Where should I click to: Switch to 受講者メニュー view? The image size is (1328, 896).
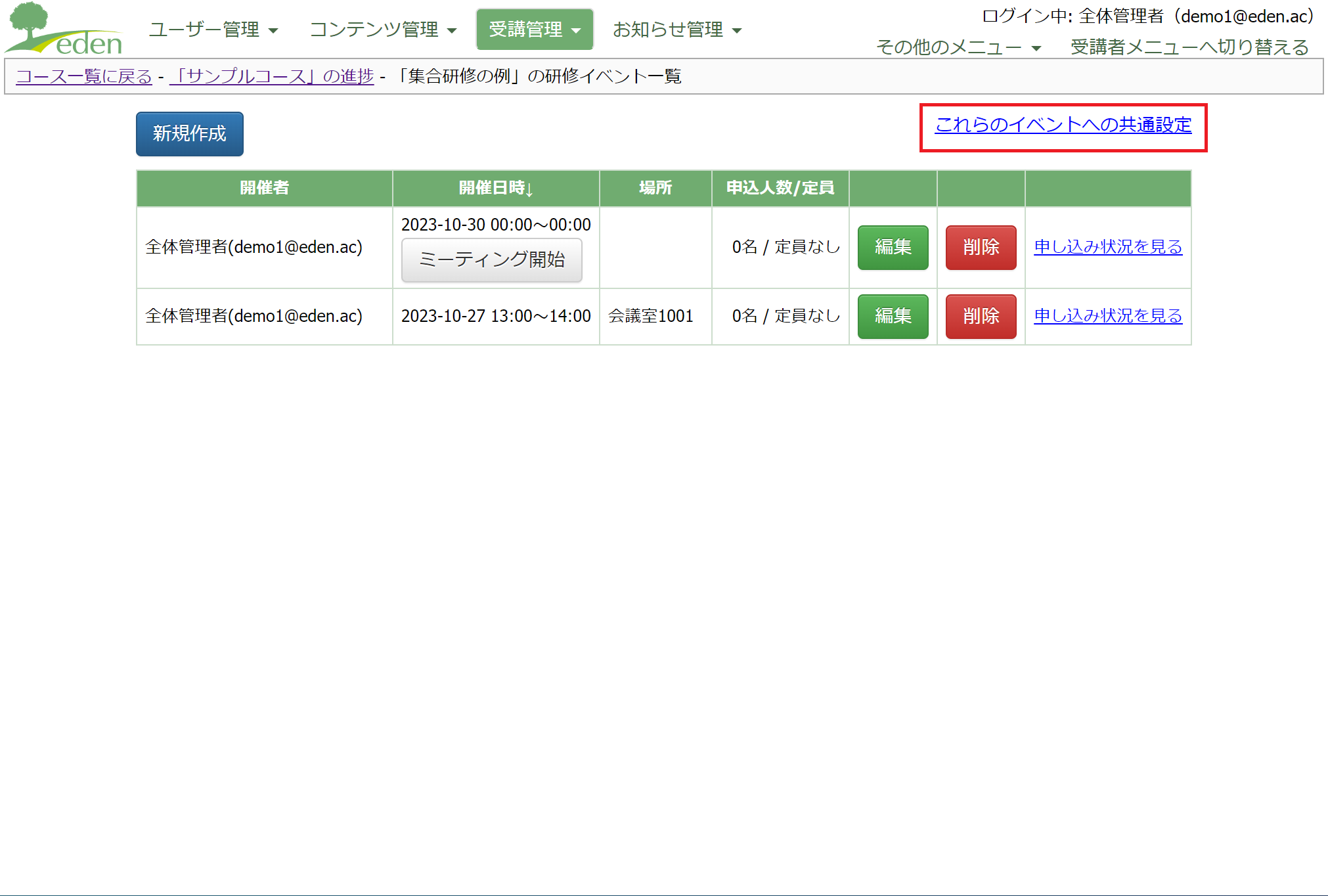(1189, 47)
